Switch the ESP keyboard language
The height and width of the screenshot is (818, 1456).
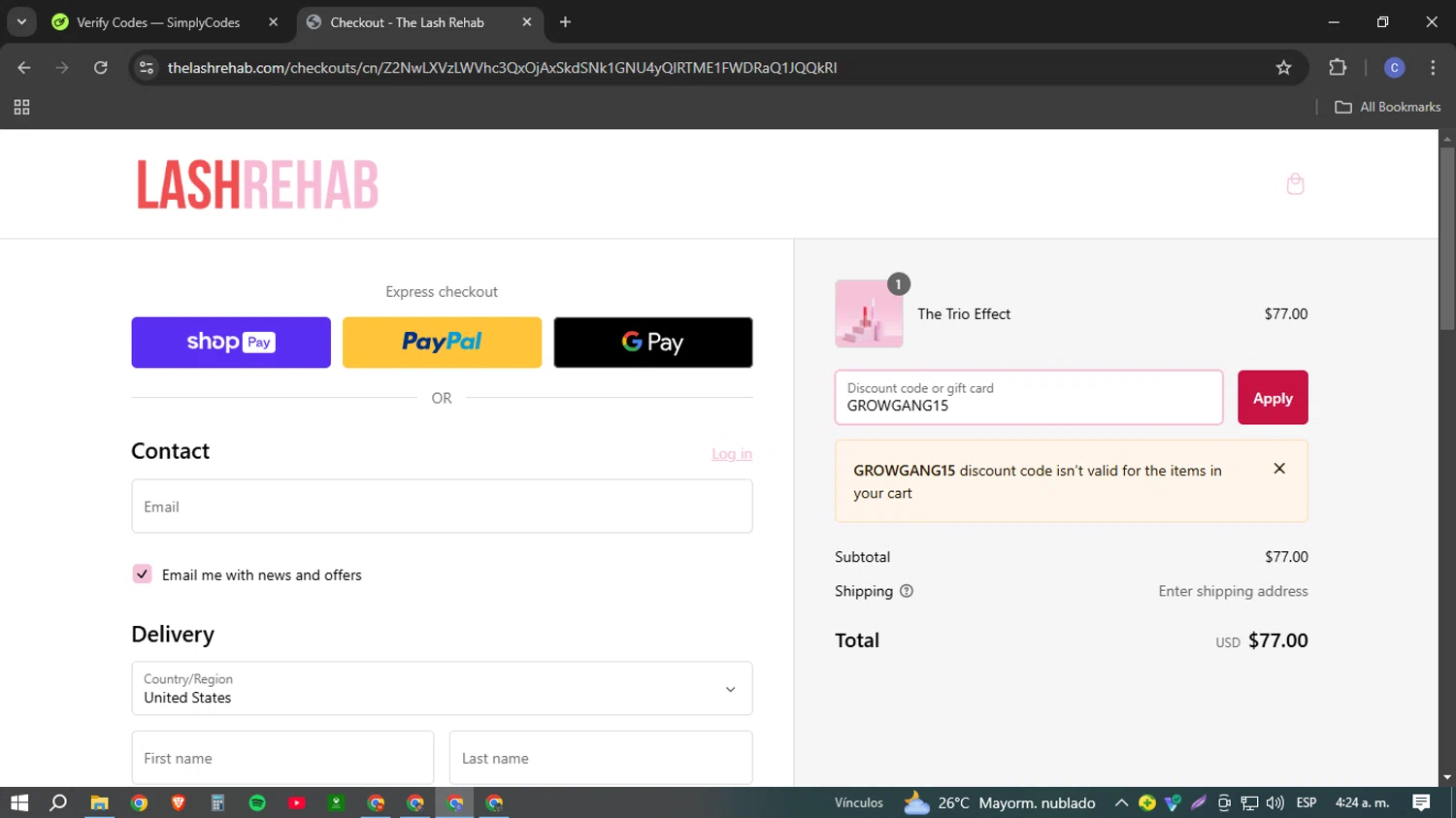[1307, 802]
